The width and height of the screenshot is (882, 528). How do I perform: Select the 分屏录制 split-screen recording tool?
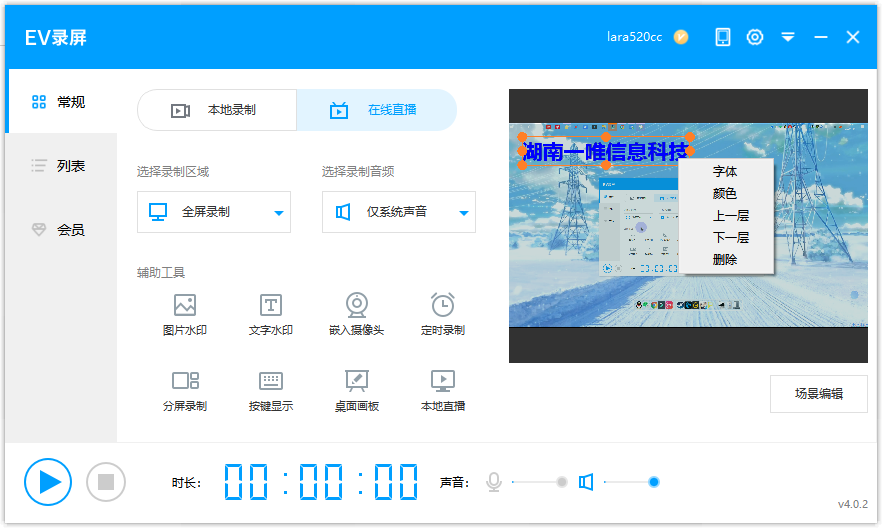184,381
